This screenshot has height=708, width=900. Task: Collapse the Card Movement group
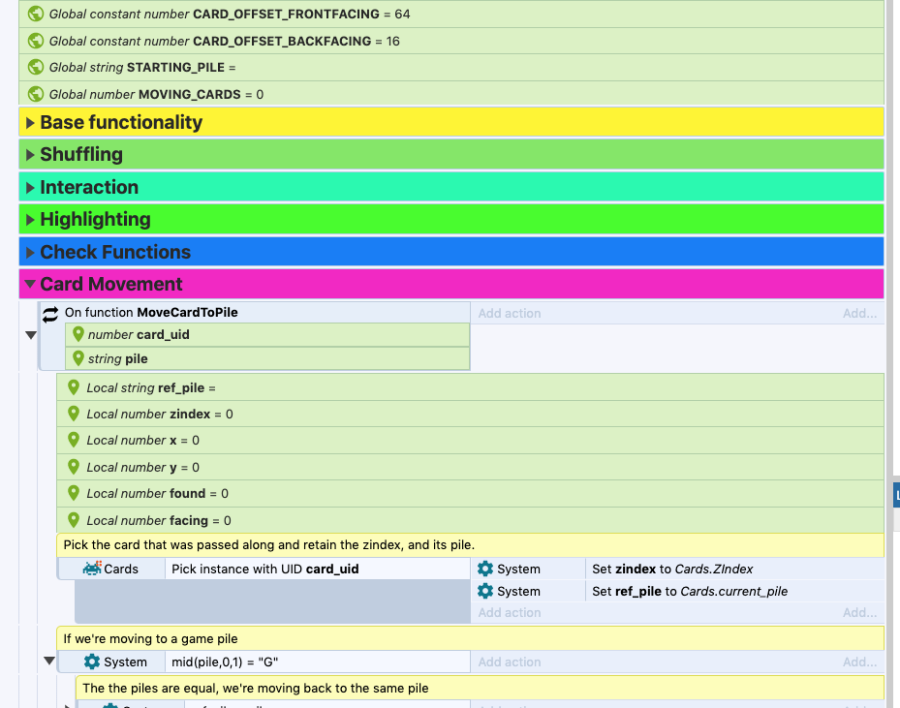(30, 285)
